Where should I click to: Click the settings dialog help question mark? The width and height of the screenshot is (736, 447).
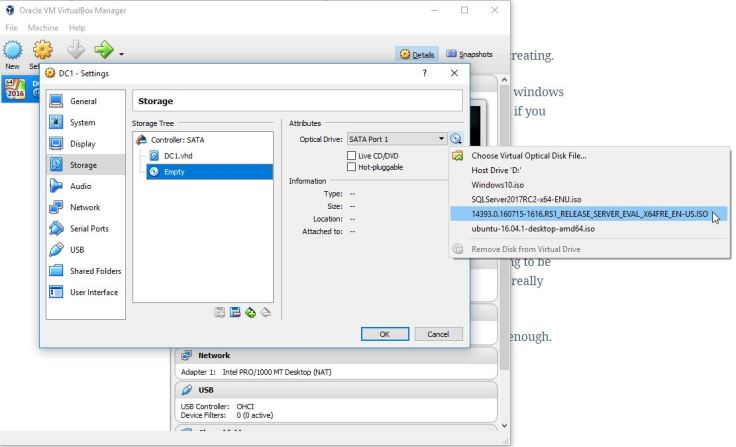(424, 73)
